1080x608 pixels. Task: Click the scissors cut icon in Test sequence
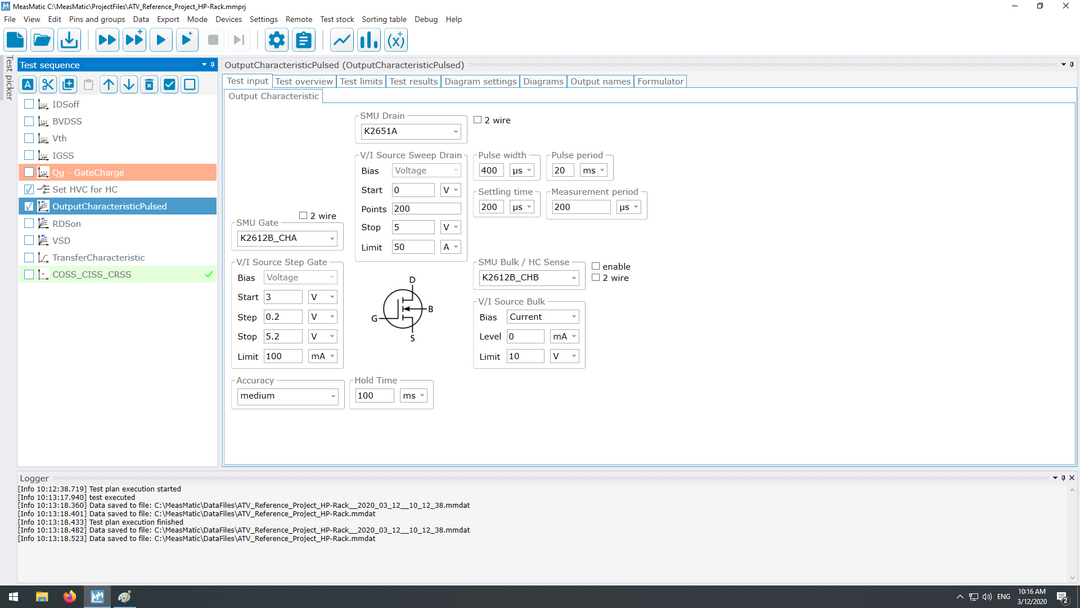point(48,85)
